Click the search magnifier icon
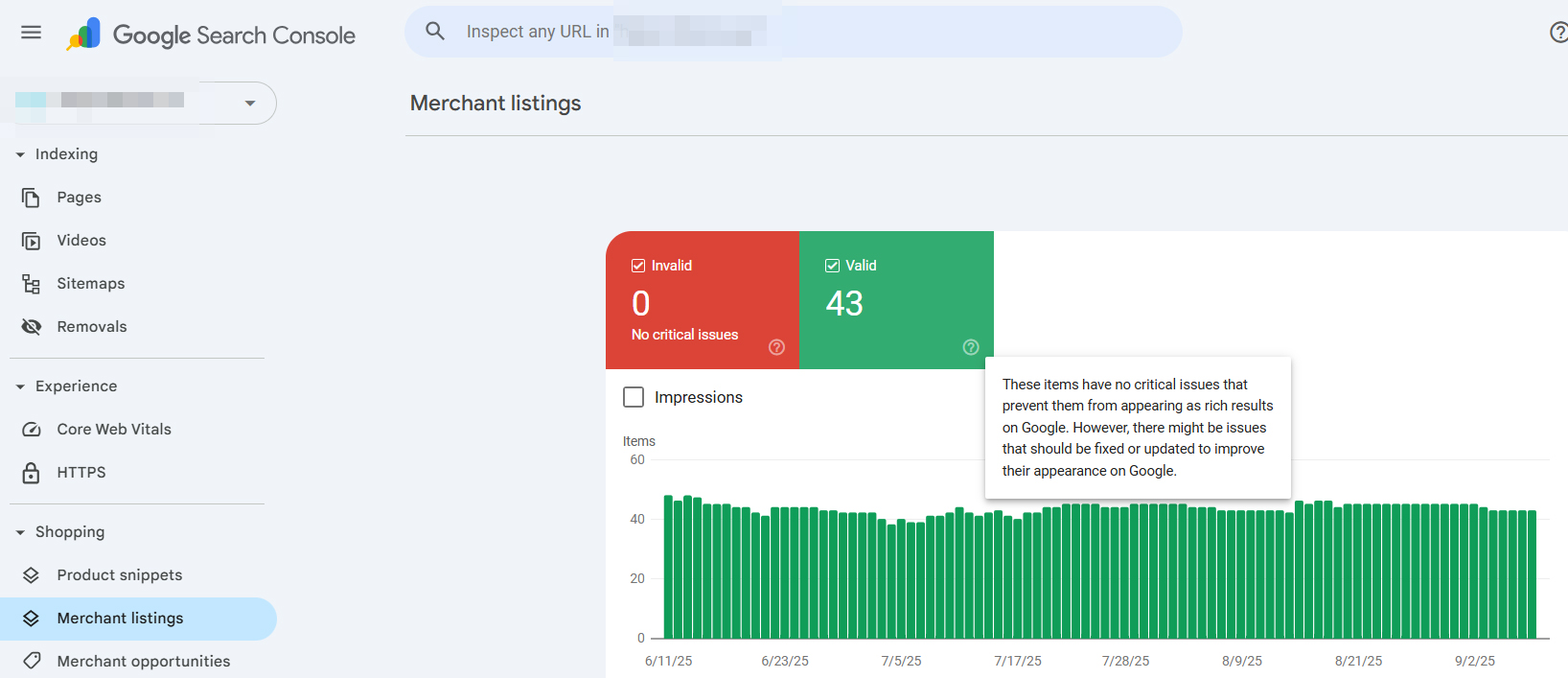The image size is (1568, 678). pyautogui.click(x=435, y=32)
